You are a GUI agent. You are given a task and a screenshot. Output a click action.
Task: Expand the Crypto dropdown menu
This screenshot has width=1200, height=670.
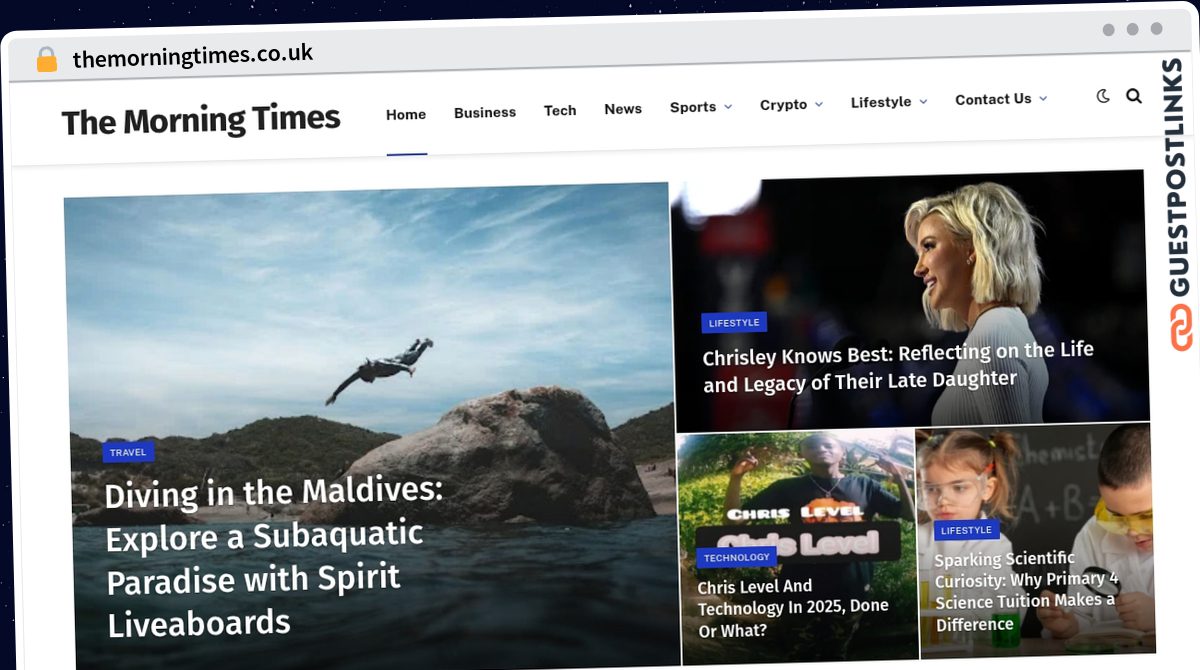click(790, 104)
